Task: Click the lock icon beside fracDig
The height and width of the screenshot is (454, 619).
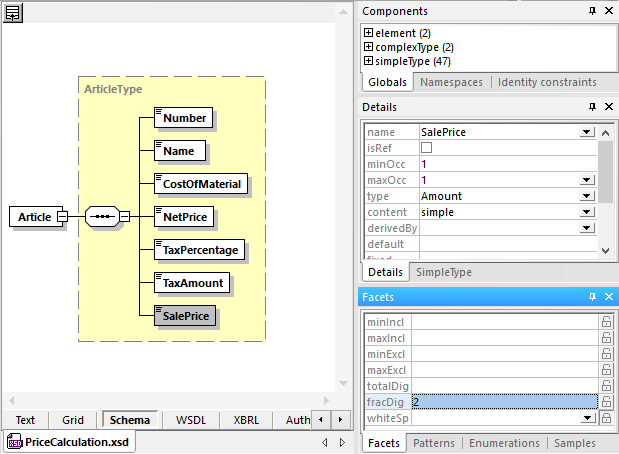Action: click(x=606, y=401)
